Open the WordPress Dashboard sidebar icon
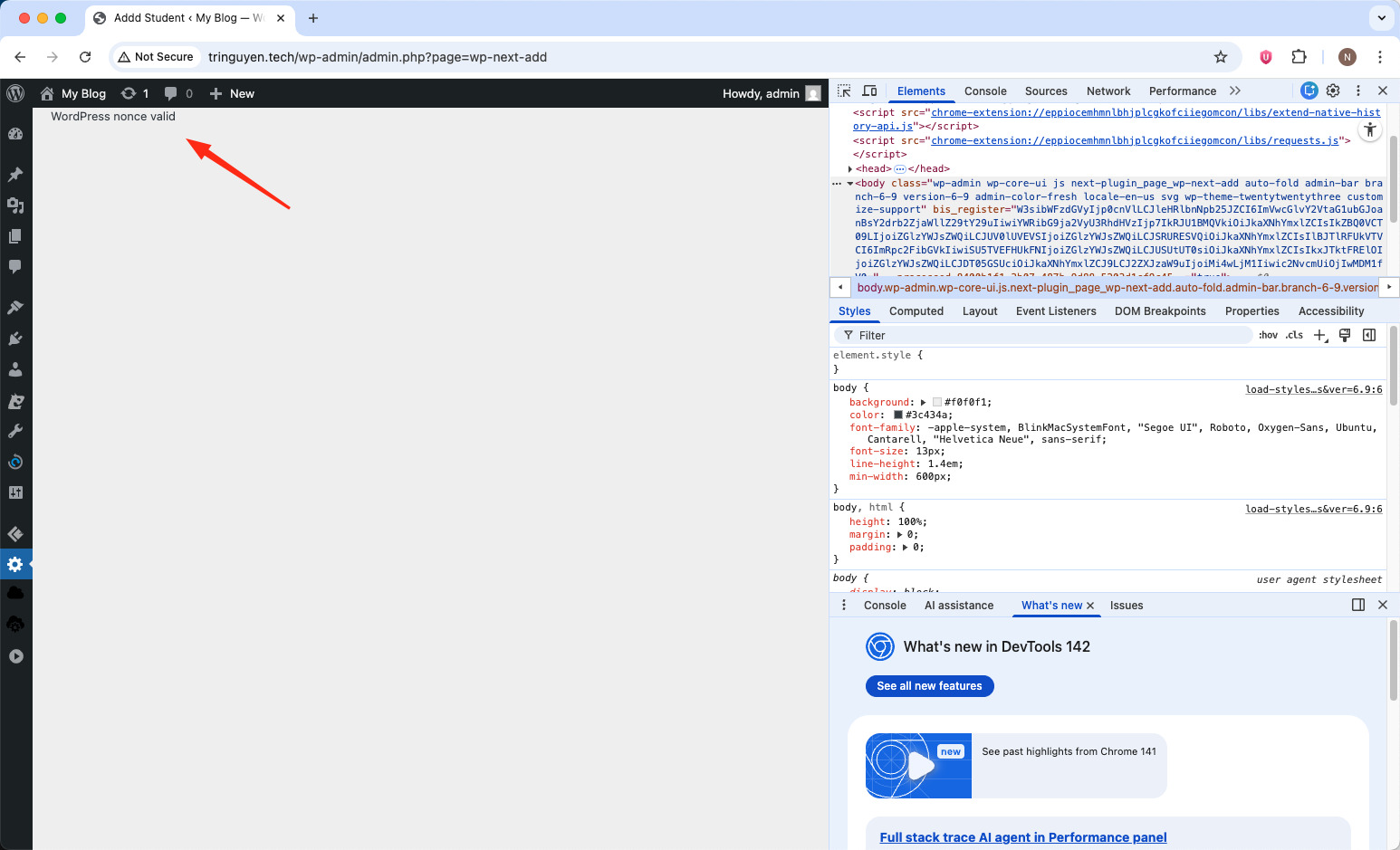 [15, 133]
